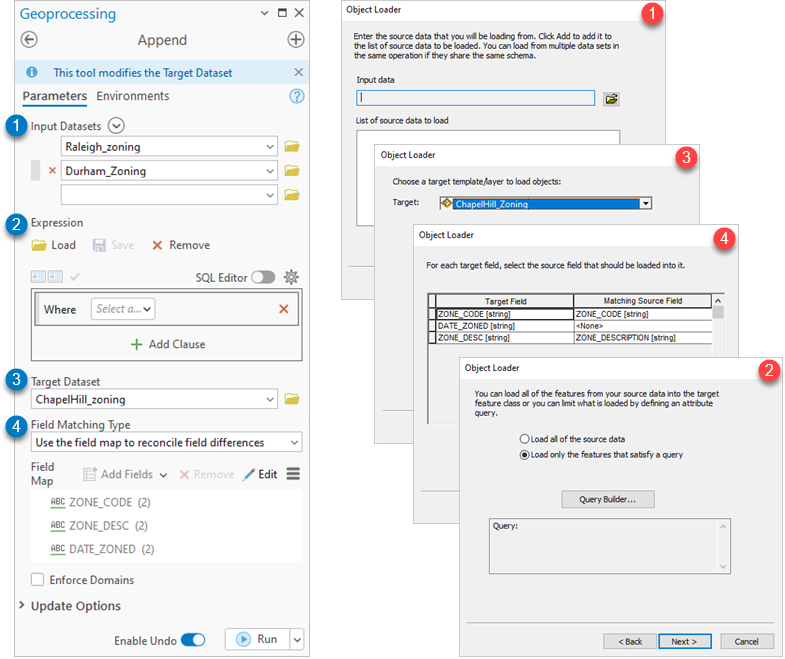Screen dimensions: 785x659
Task: Open the Raleigh_zoning input dropdown
Action: tap(270, 147)
